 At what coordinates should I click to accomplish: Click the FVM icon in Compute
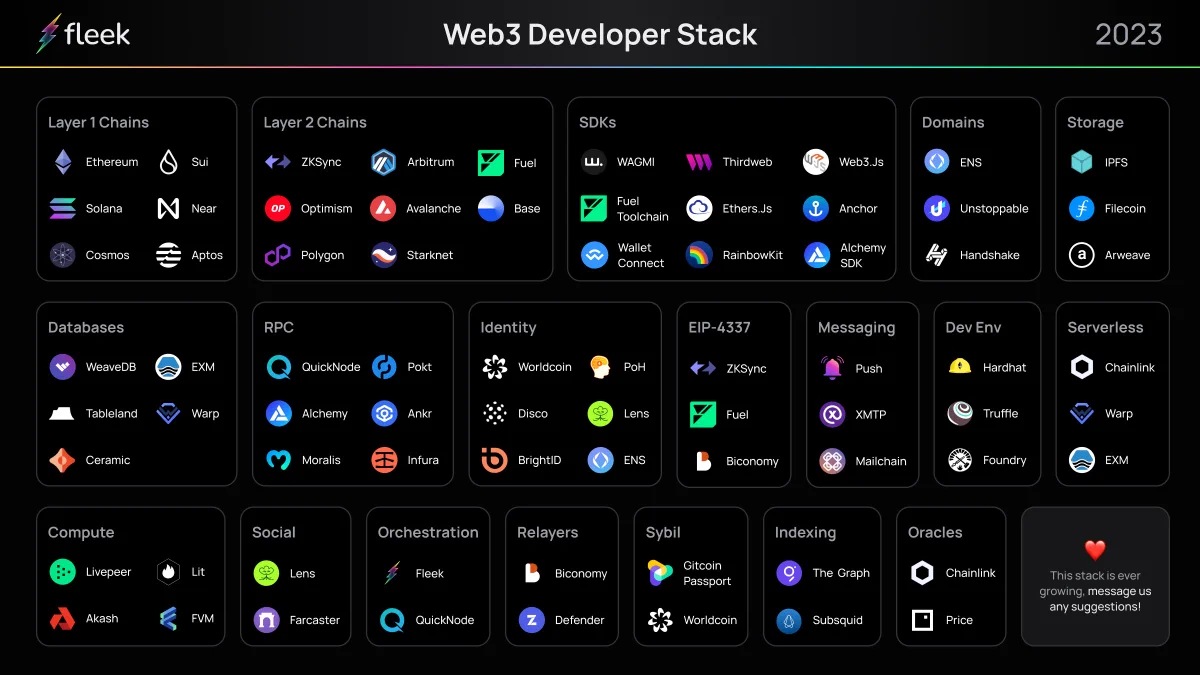coord(169,619)
